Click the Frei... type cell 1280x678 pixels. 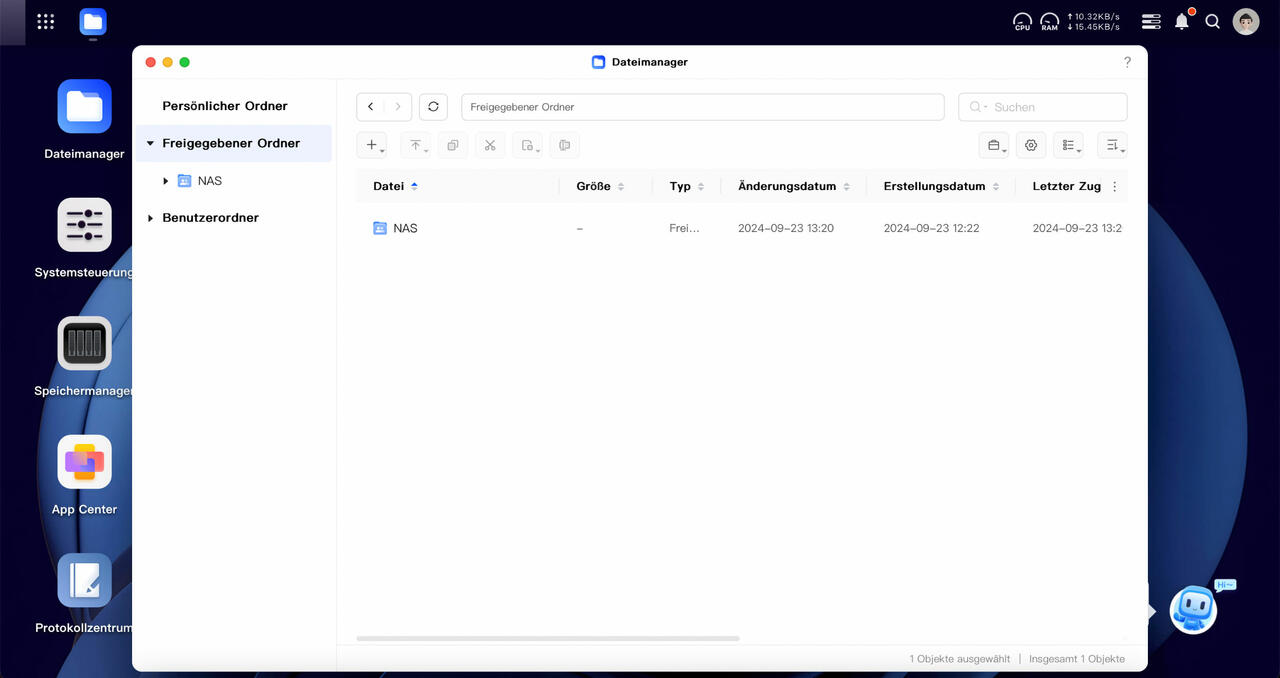[x=684, y=228]
